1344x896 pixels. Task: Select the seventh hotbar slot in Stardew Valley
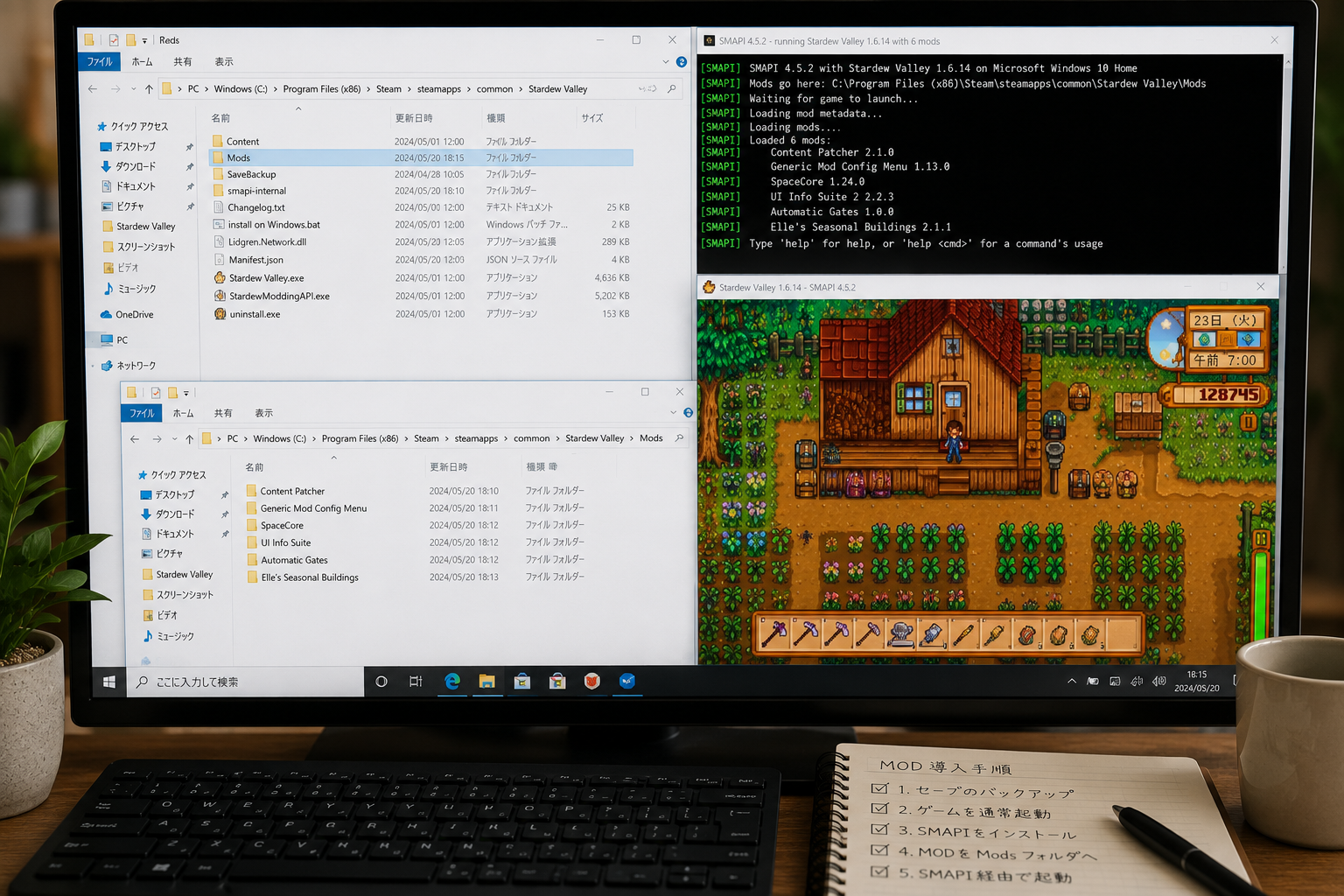click(x=963, y=633)
